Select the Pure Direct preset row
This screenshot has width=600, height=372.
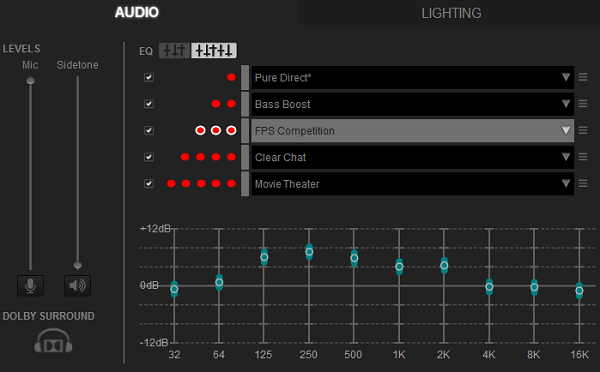[x=412, y=77]
